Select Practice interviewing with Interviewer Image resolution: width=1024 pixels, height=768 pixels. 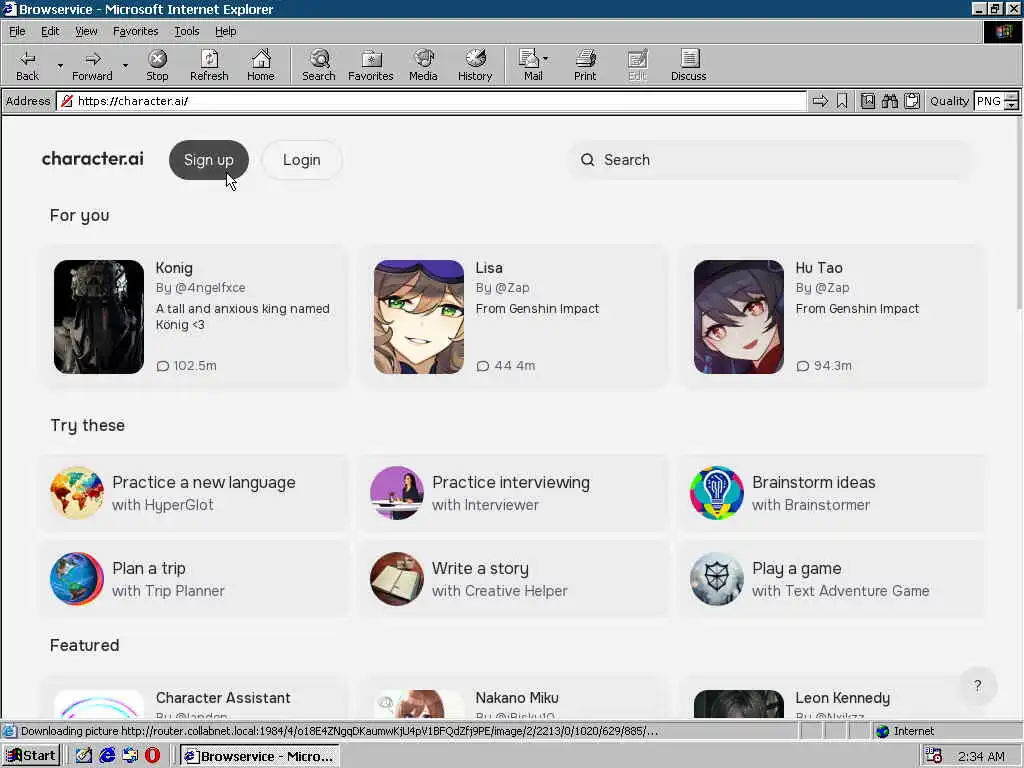point(515,493)
